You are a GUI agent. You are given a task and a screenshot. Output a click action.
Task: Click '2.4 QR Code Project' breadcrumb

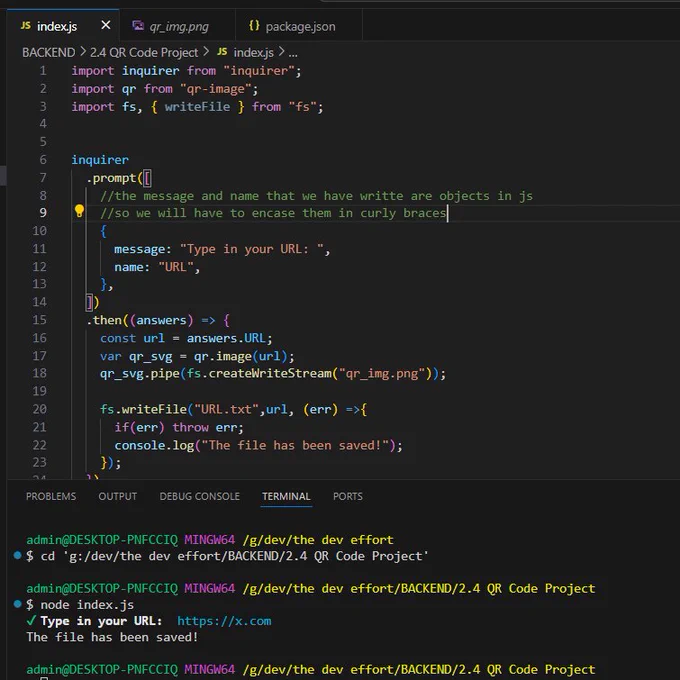point(144,52)
